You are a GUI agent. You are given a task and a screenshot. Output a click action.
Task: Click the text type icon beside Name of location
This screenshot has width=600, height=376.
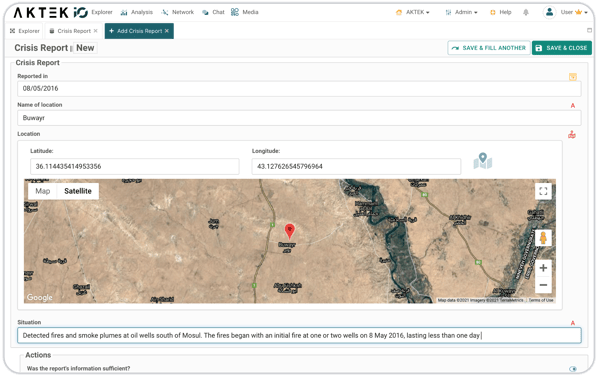pos(573,106)
